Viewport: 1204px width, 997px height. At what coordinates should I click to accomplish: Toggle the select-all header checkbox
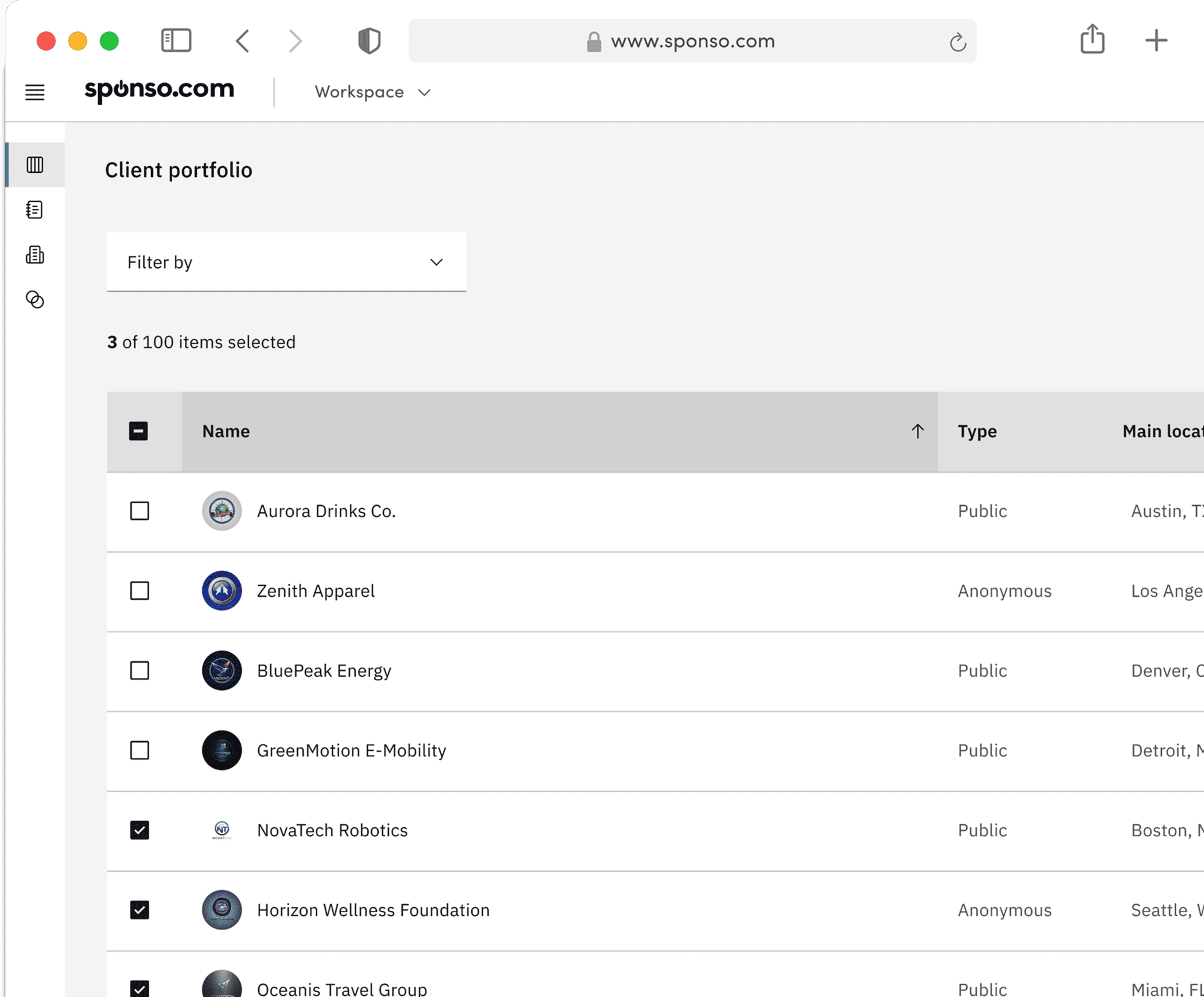coord(138,431)
